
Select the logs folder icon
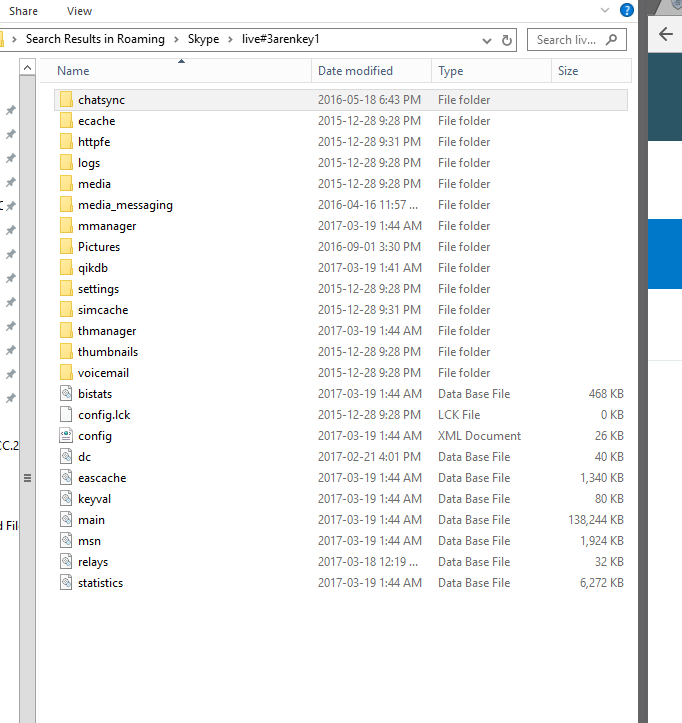point(66,163)
